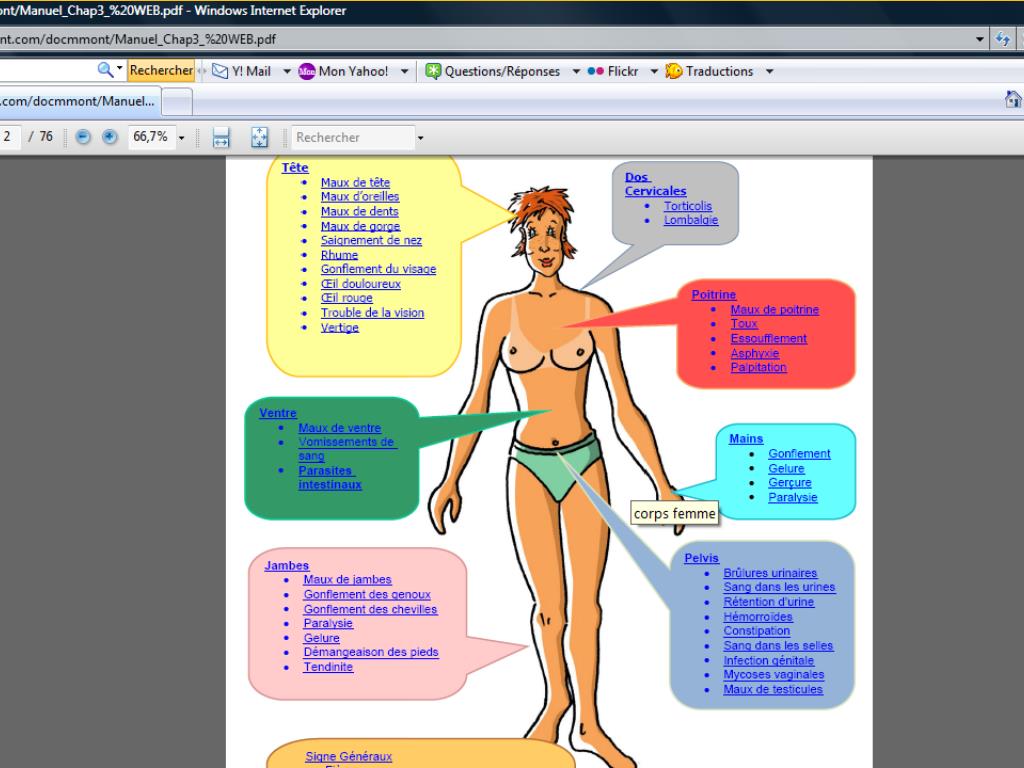1024x768 pixels.
Task: Open the Lombalgie link
Action: tap(691, 220)
